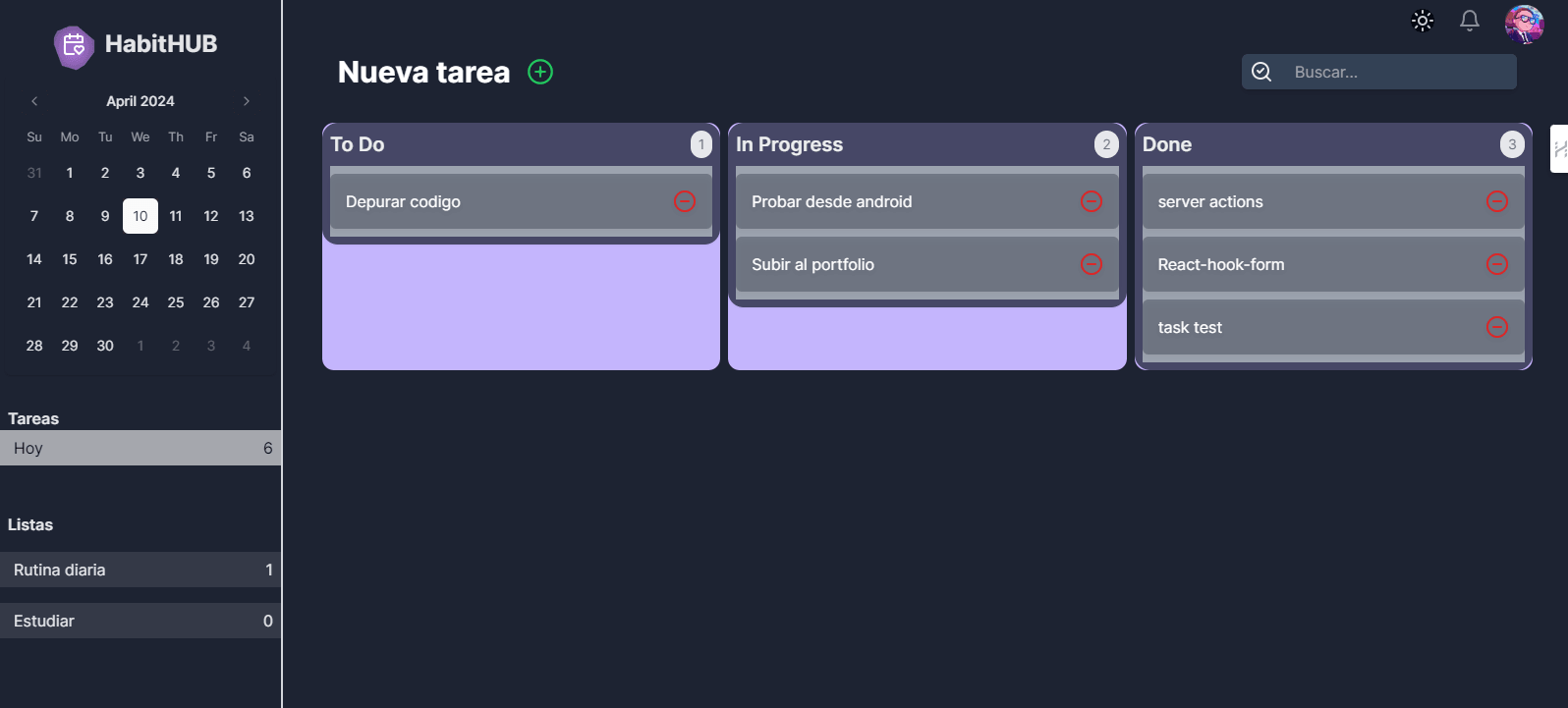Screen dimensions: 1568x708
Task: Open the notifications bell
Action: pos(1470,21)
